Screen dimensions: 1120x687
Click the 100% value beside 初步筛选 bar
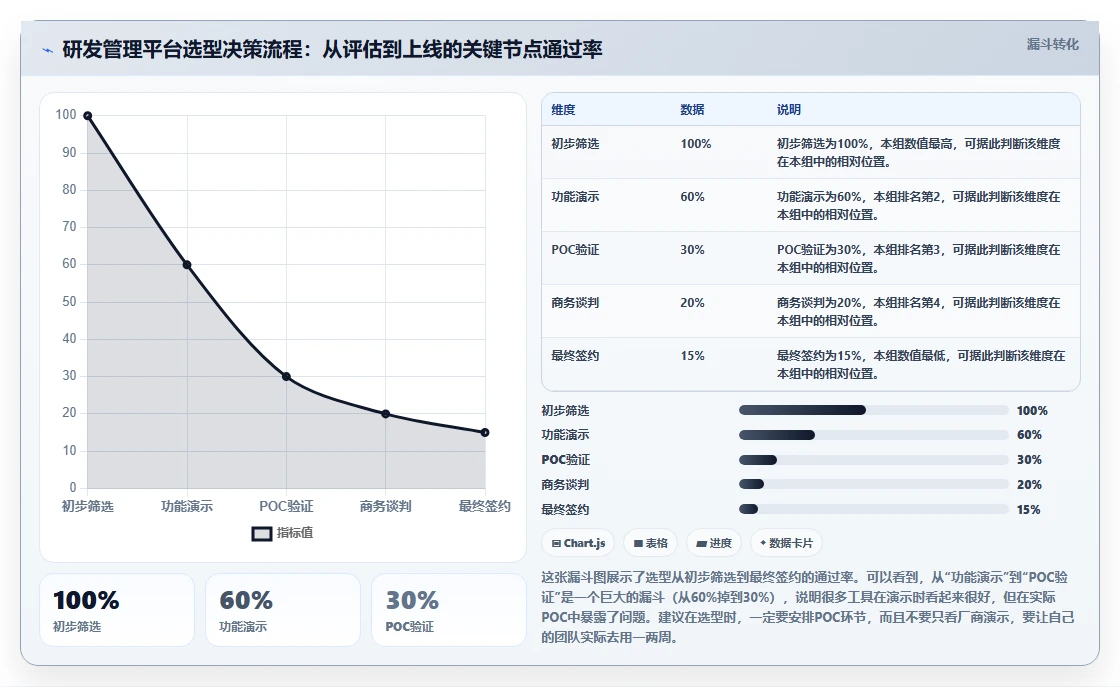(x=1032, y=411)
